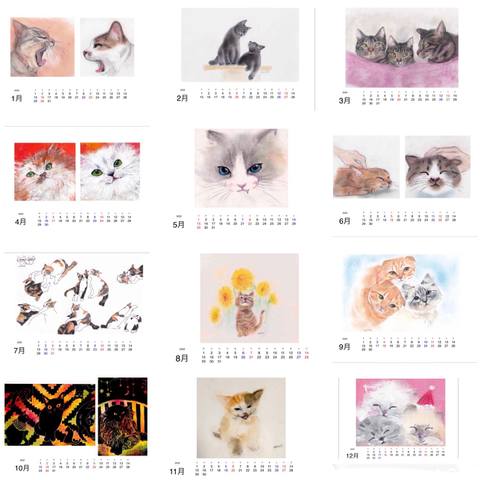The image size is (480, 480).
Task: Open the calico cats sketch collage for July
Action: [79, 295]
